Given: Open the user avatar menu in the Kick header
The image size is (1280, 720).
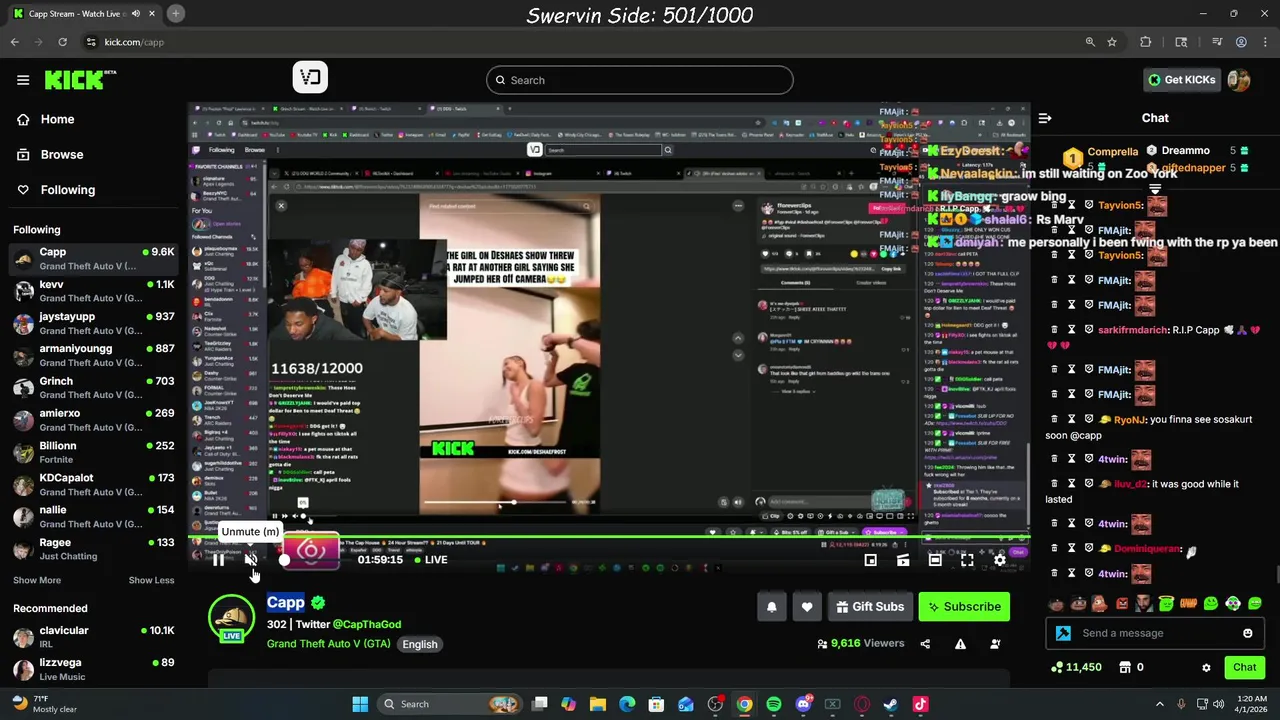Looking at the screenshot, I should pyautogui.click(x=1239, y=80).
